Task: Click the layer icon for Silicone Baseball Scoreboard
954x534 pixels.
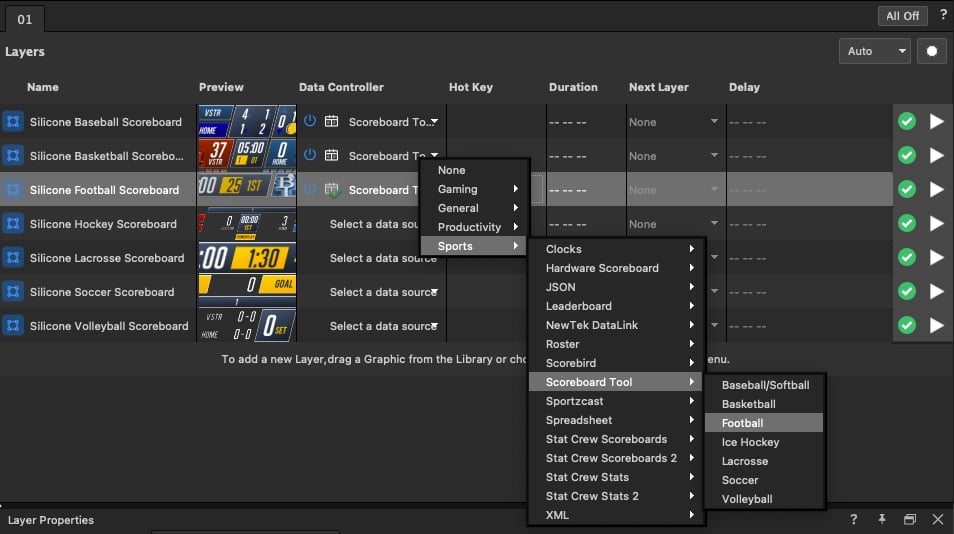Action: coord(13,121)
